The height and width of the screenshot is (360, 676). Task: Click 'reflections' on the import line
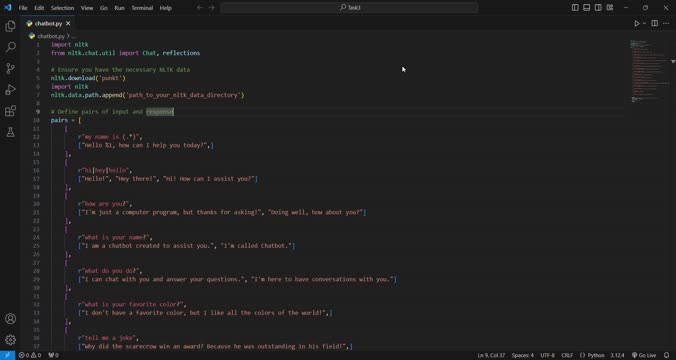tap(181, 53)
